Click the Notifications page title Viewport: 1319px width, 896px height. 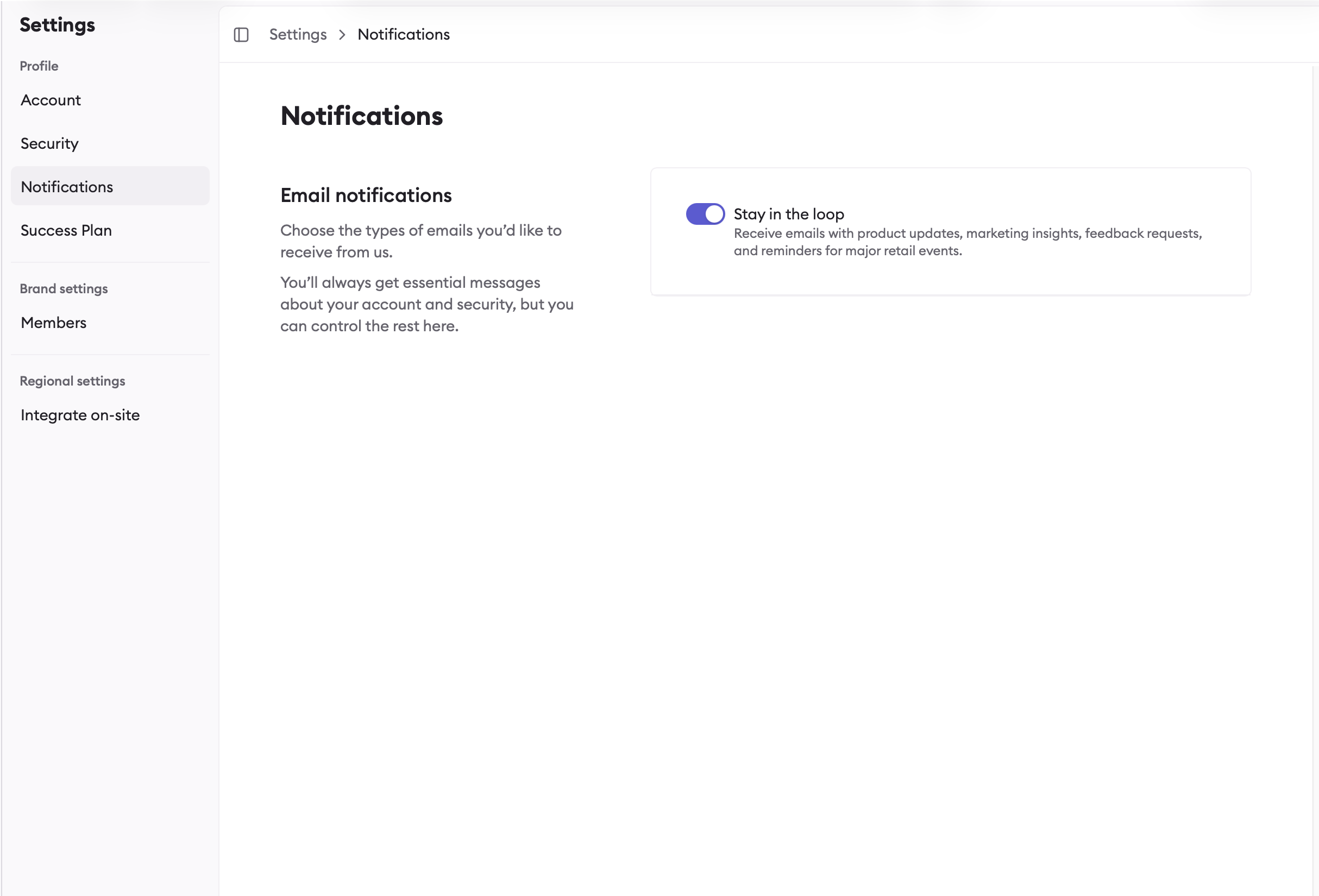pyautogui.click(x=362, y=116)
